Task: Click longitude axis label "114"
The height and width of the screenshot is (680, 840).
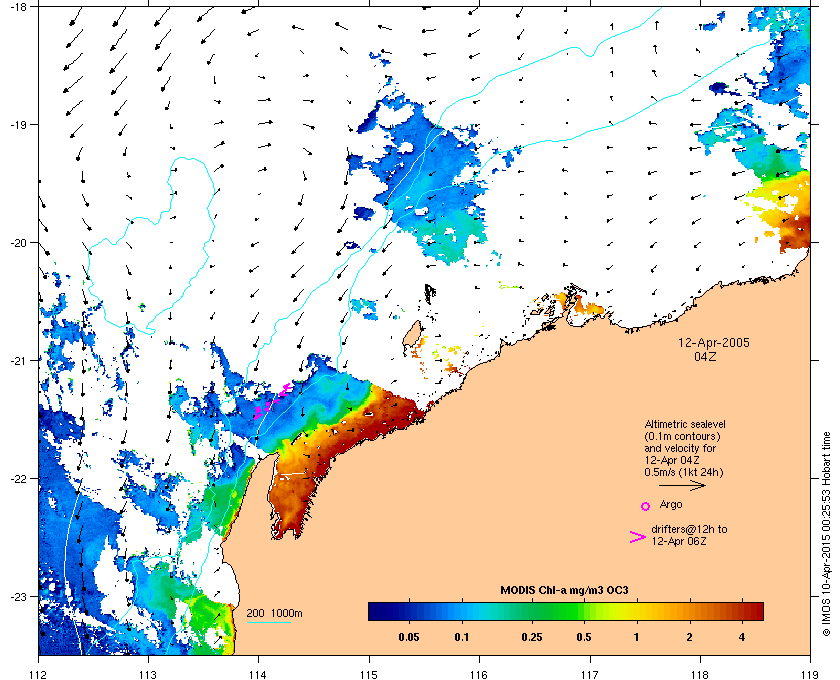Action: click(258, 675)
